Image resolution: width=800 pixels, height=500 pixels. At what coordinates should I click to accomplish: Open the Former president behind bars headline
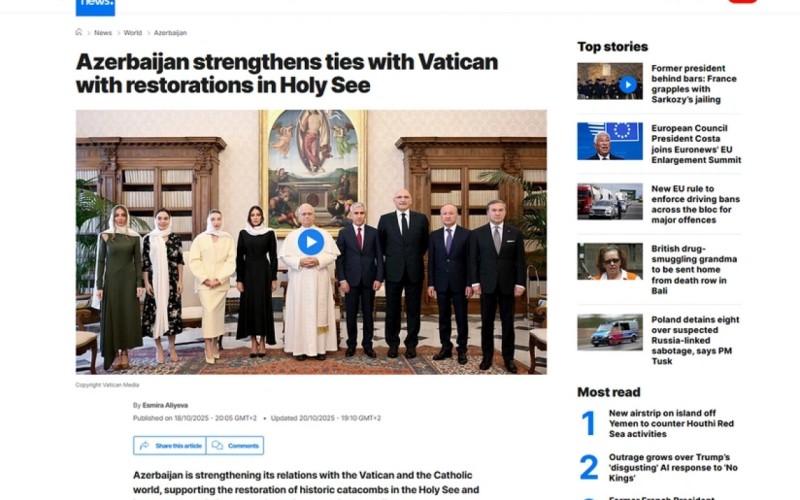(x=694, y=84)
